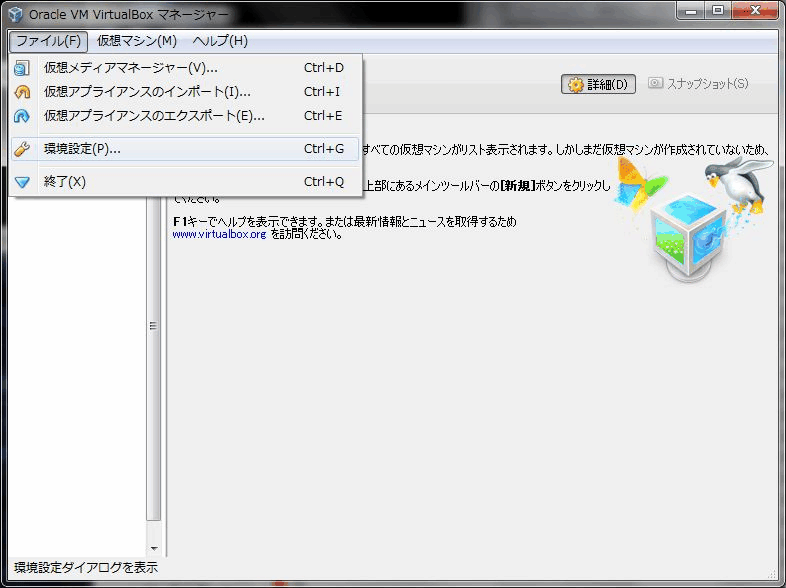Open the www.virtualbox.org link

219,234
